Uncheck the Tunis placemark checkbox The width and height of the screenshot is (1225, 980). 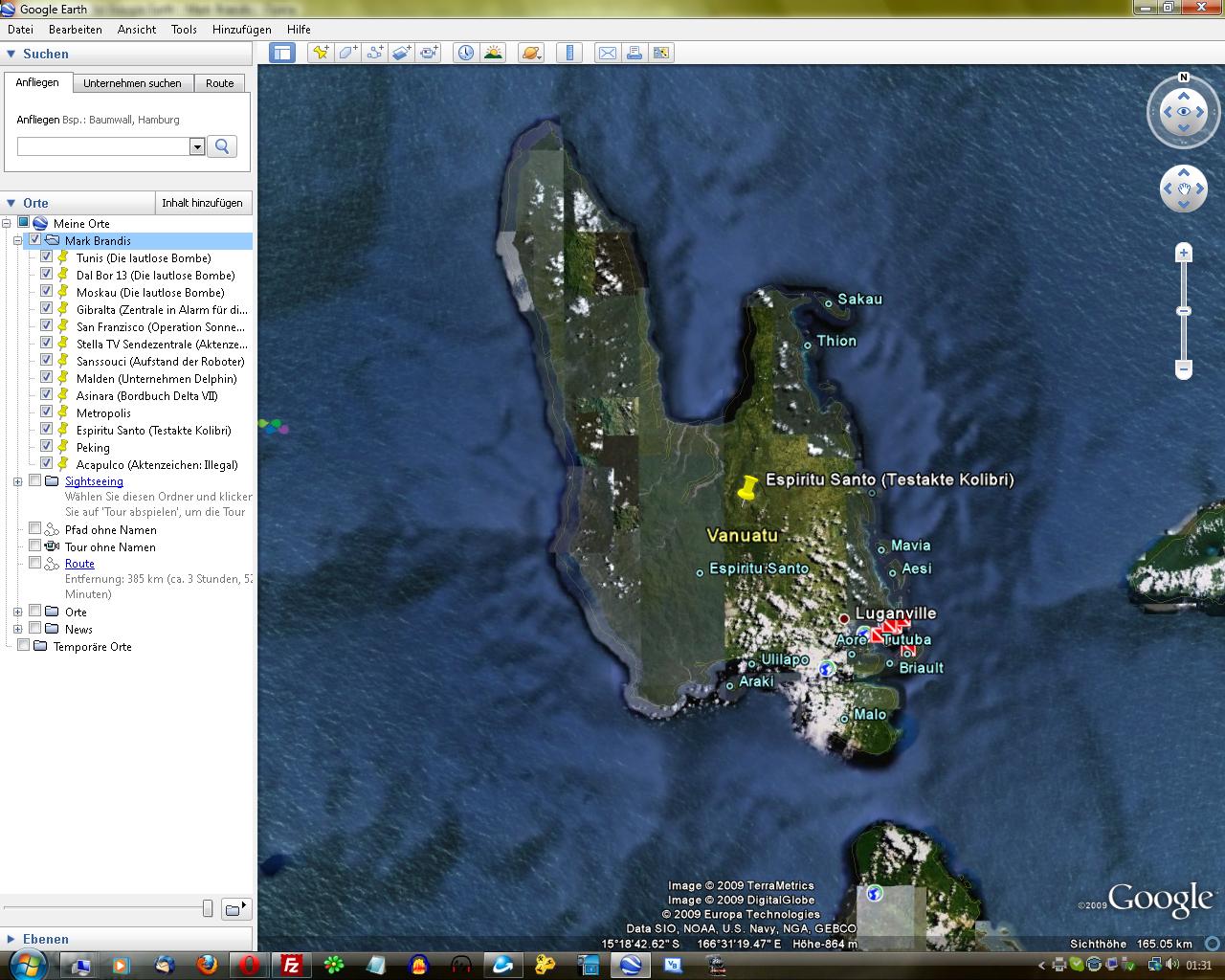tap(46, 257)
